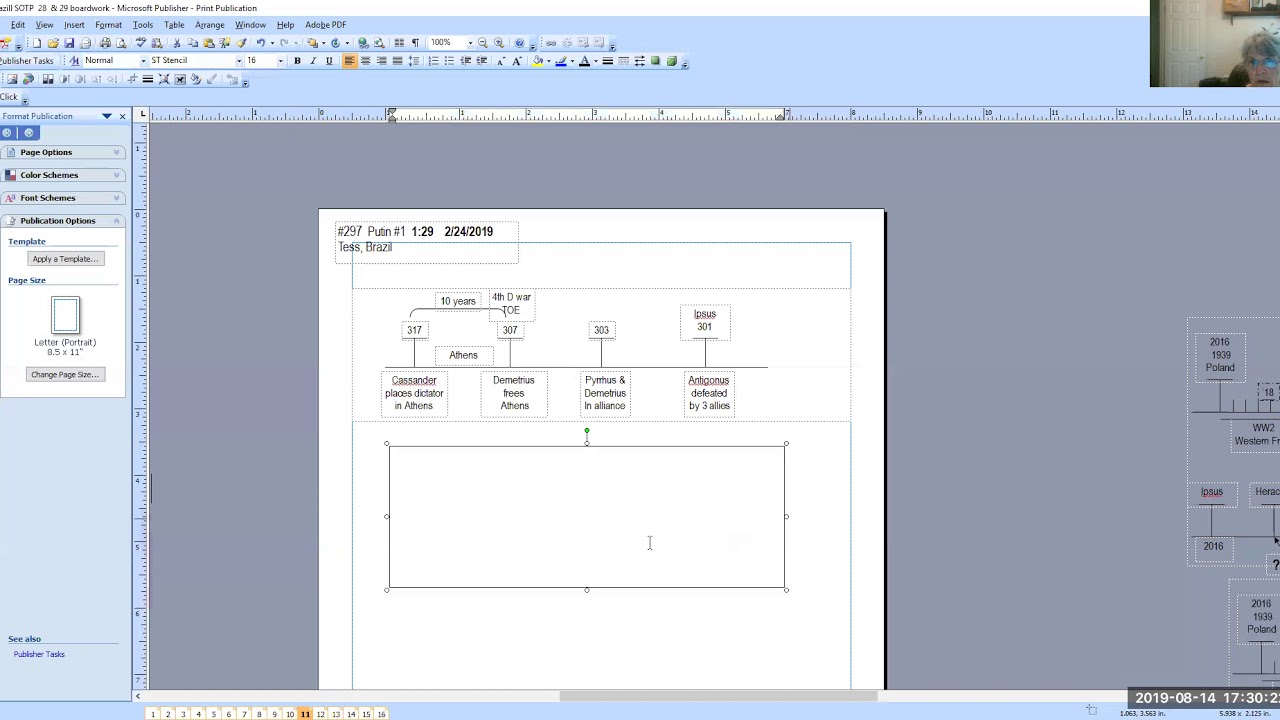1280x720 pixels.
Task: Click Change Page Size button
Action: (x=65, y=375)
